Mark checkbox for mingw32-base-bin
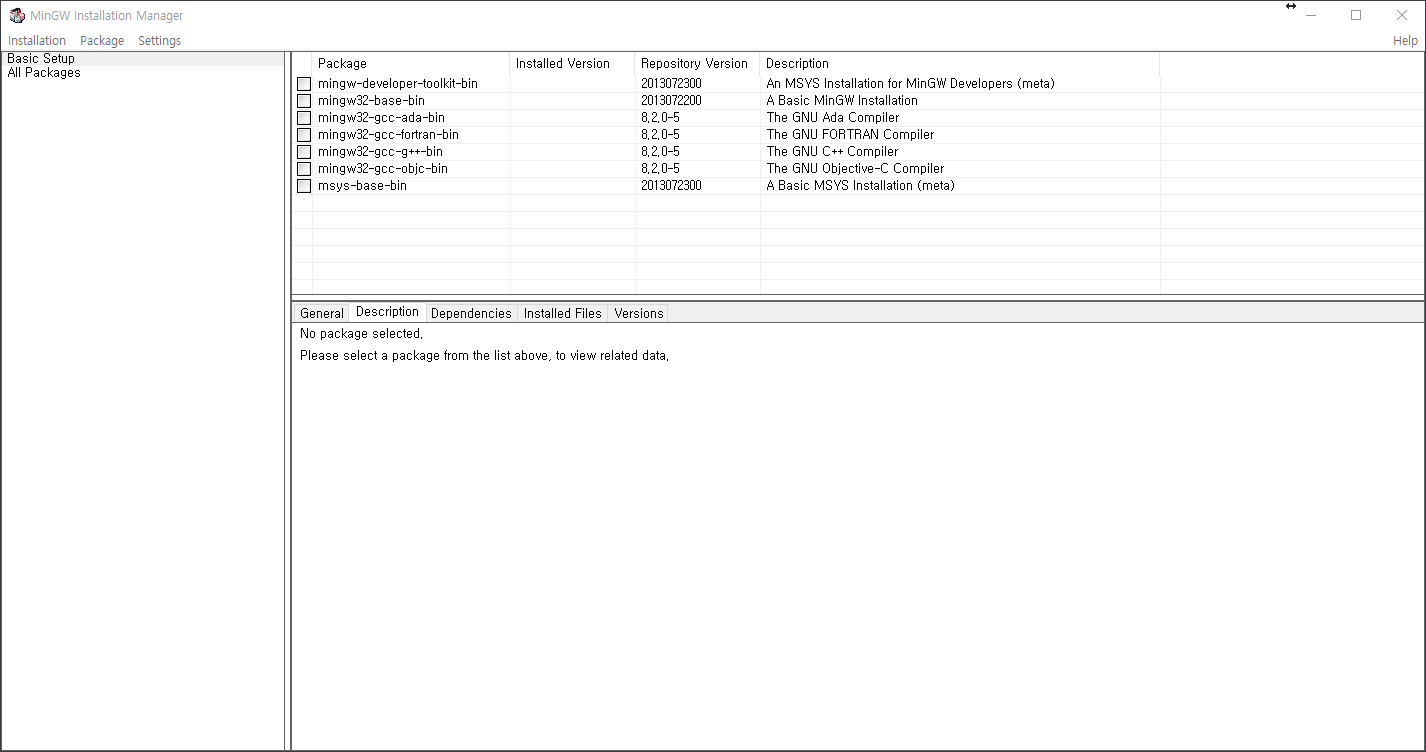This screenshot has height=752, width=1426. (304, 101)
